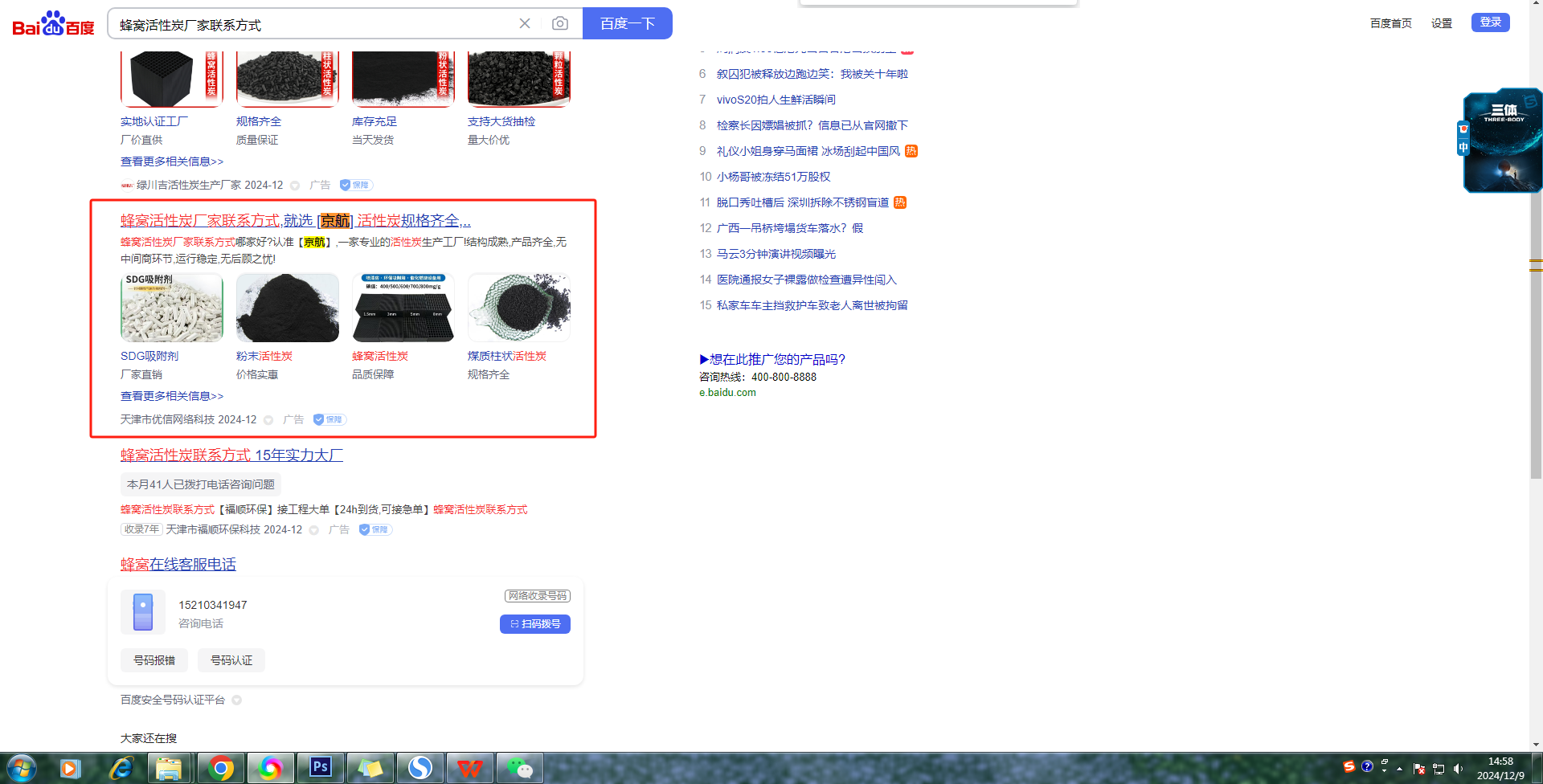Viewport: 1543px width, 784px height.
Task: Clear the search box with X icon
Action: (525, 24)
